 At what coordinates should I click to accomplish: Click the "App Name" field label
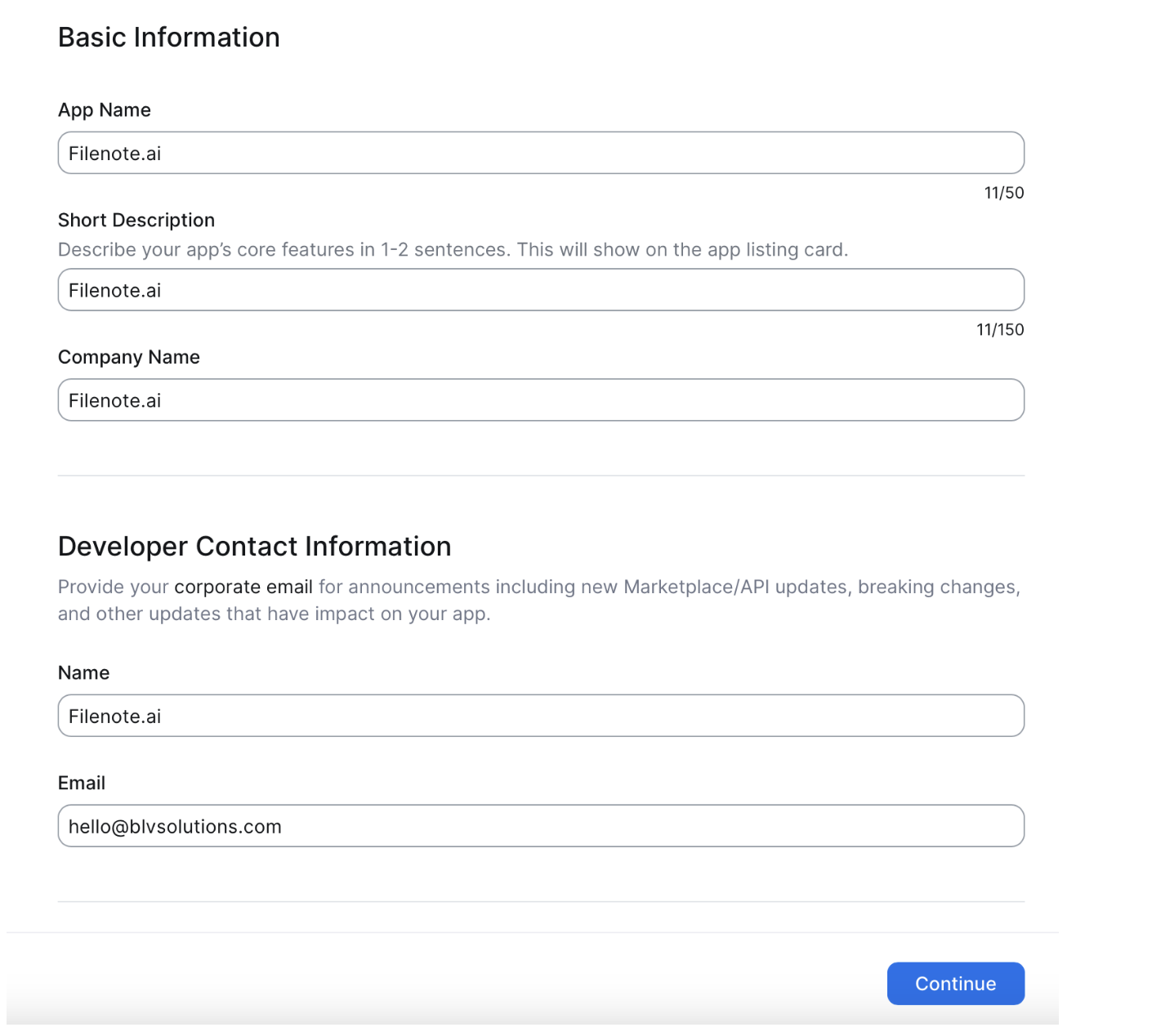[x=105, y=110]
